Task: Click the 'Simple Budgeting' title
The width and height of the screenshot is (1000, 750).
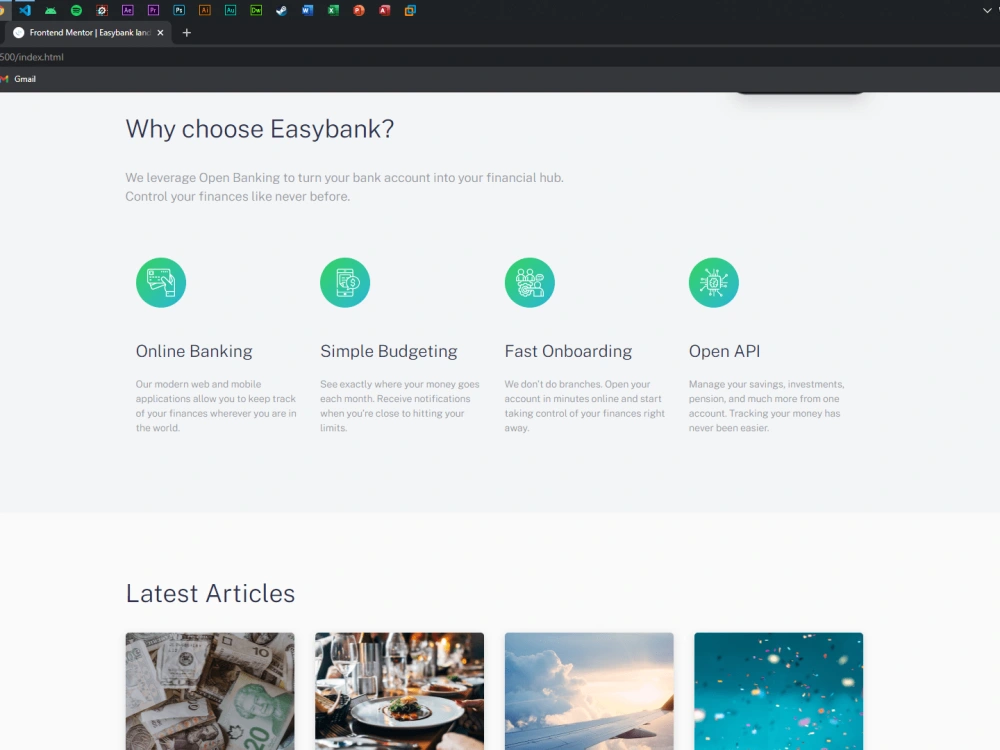Action: (388, 351)
